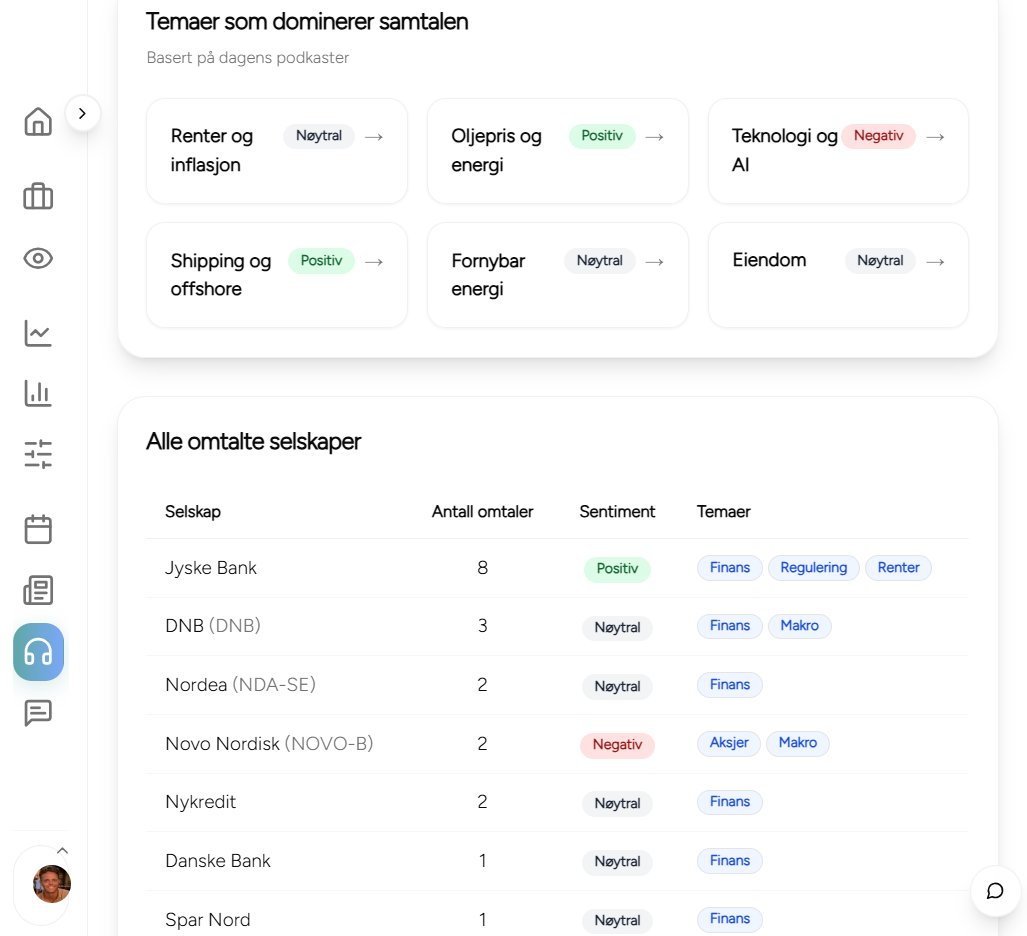Screen dimensions: 1027x936
Task: Click Positiv badge on Shipping og offshore
Action: 321,261
